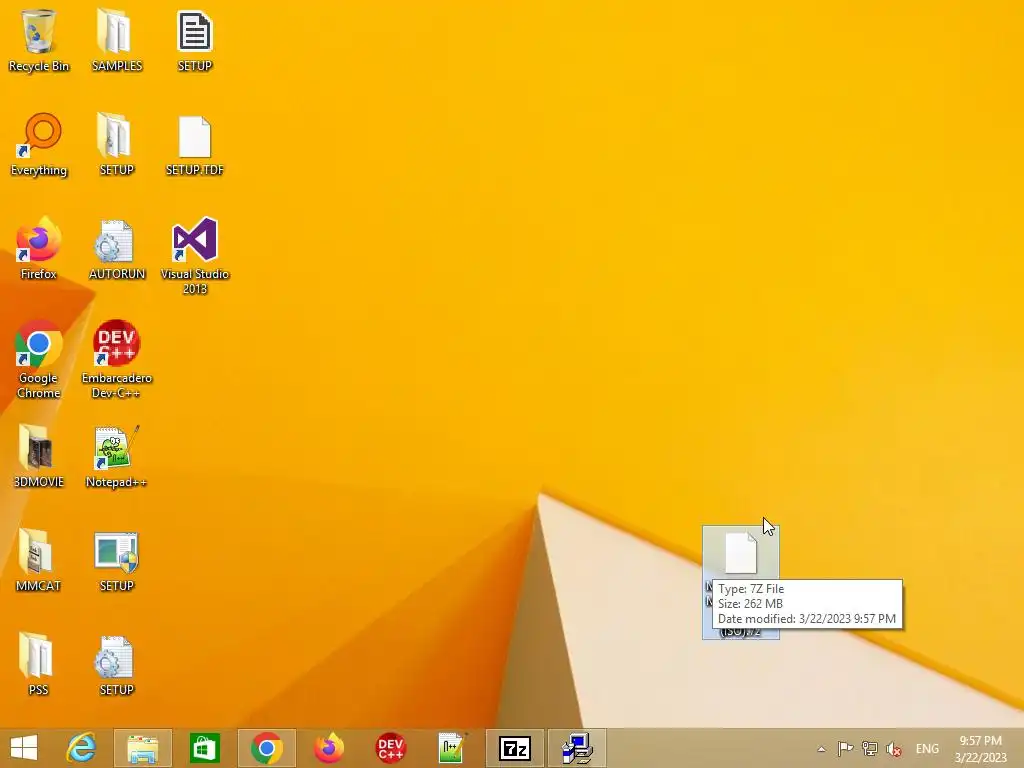Select the Firefox desktop shortcut
Image resolution: width=1024 pixels, height=768 pixels.
(39, 248)
